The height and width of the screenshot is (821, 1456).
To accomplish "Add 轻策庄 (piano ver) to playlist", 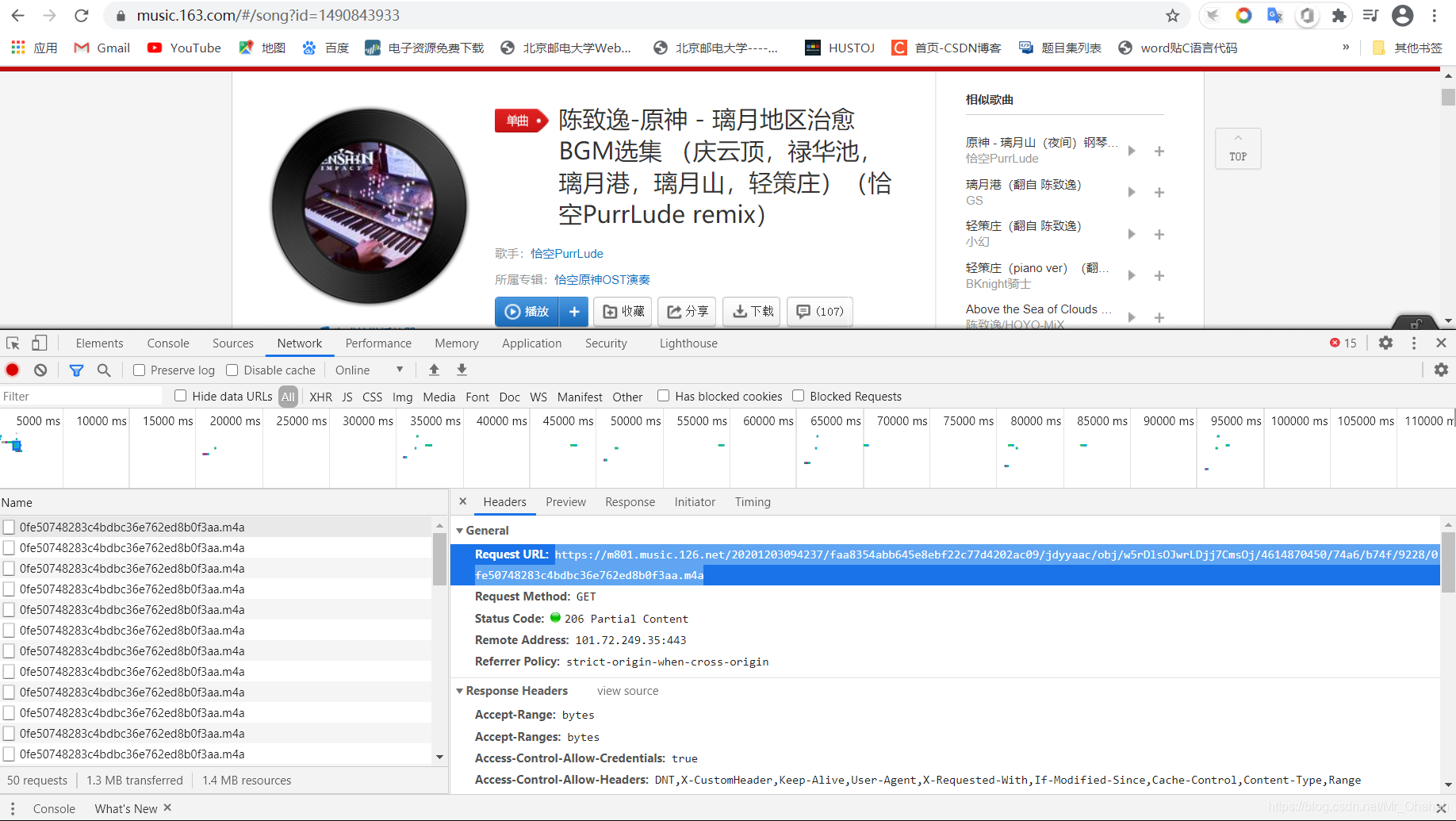I will [1159, 275].
